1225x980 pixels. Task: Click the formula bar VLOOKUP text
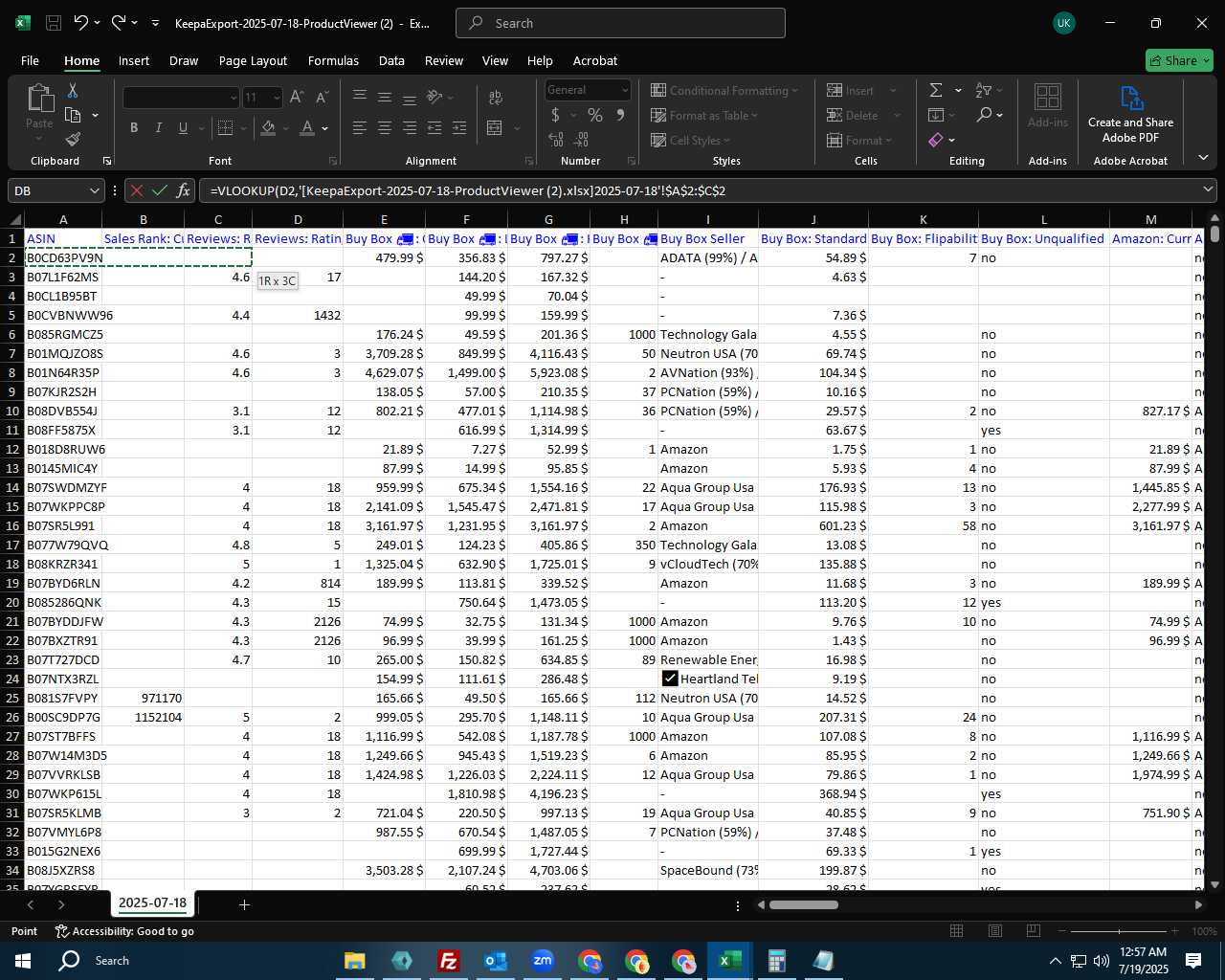point(468,190)
